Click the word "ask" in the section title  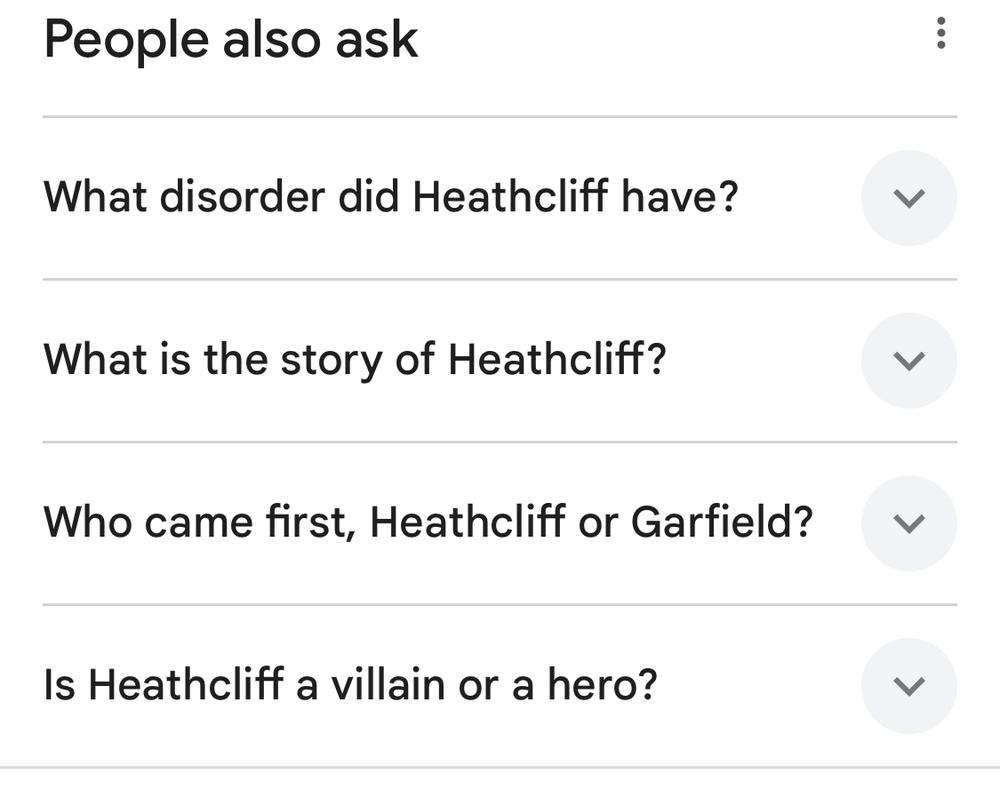coord(375,40)
